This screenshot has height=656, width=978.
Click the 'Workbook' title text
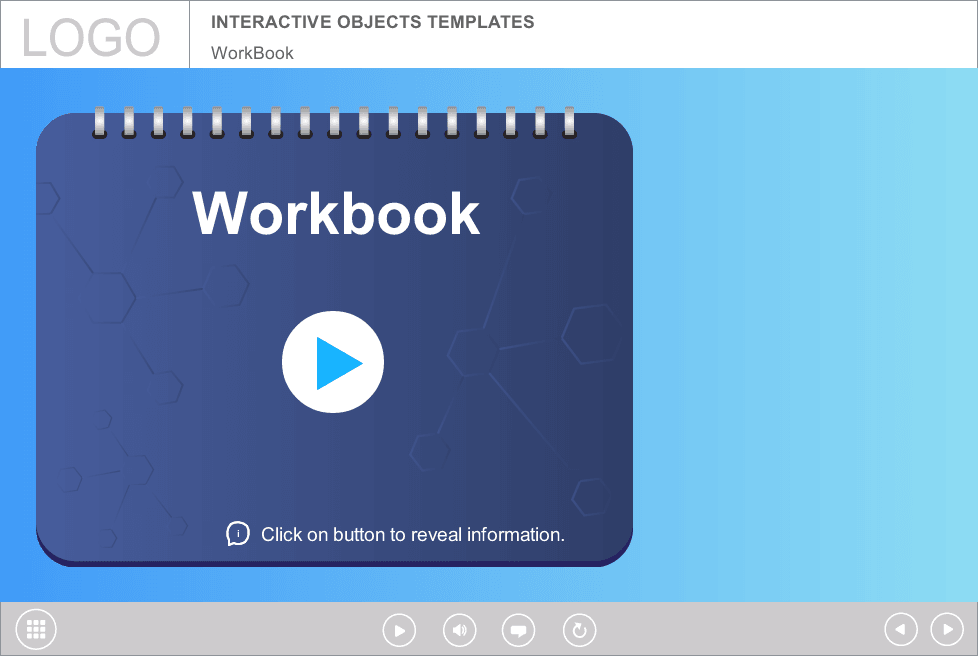[336, 213]
